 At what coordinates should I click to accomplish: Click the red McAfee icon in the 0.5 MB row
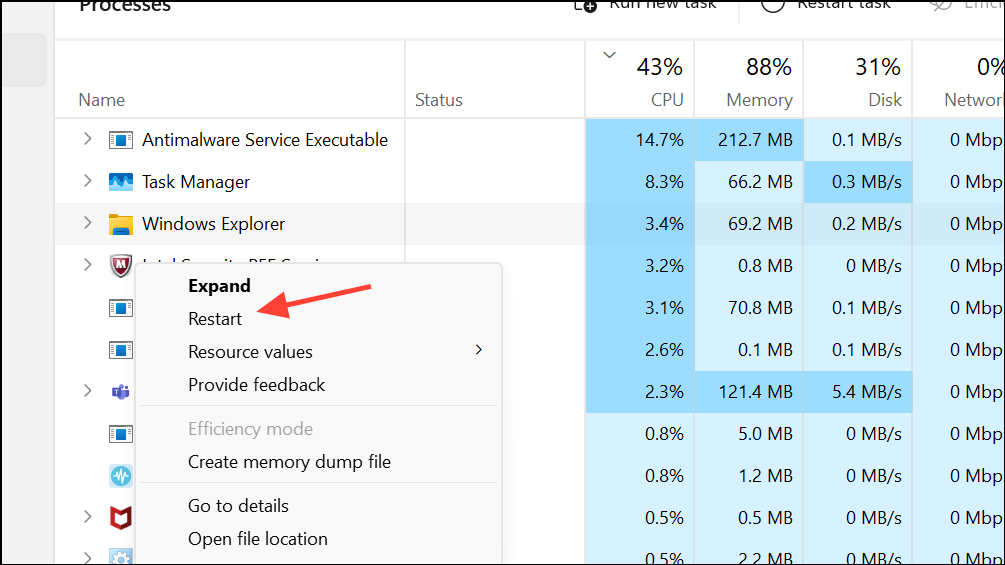120,518
